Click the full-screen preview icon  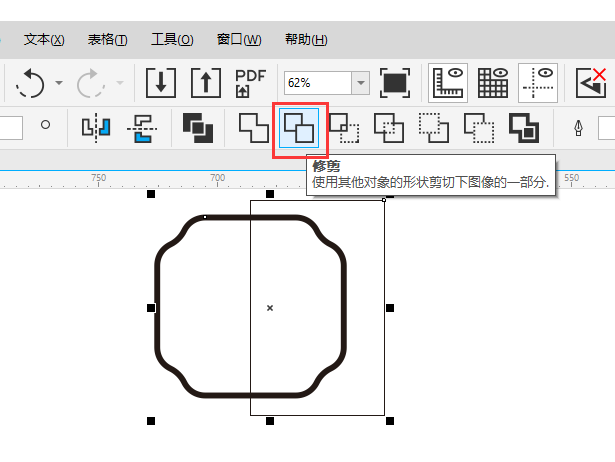[395, 83]
